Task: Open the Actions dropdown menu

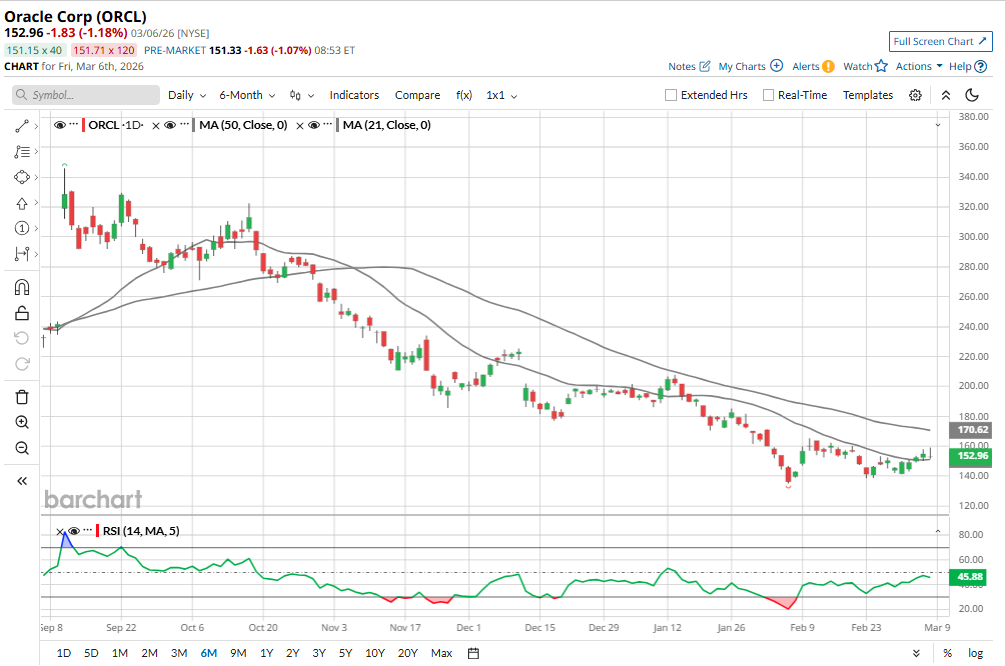Action: (x=918, y=66)
